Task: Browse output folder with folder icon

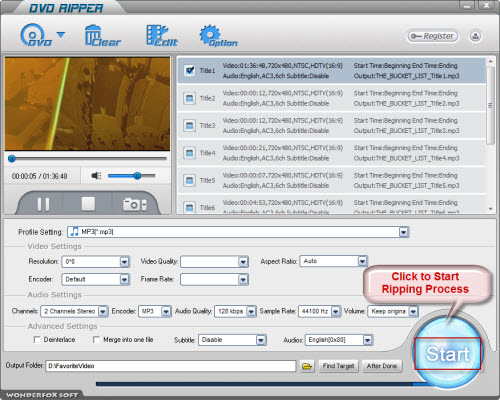Action: tap(307, 366)
